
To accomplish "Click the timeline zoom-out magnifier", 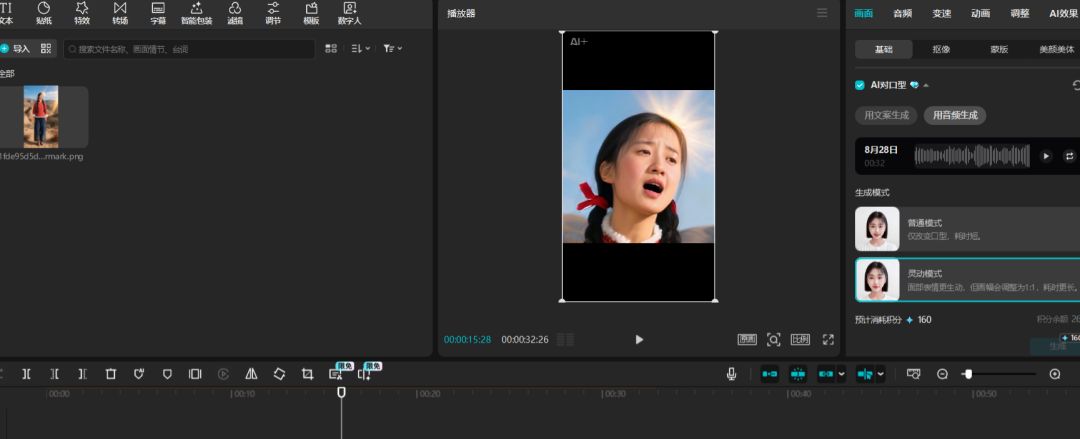I will tap(942, 374).
